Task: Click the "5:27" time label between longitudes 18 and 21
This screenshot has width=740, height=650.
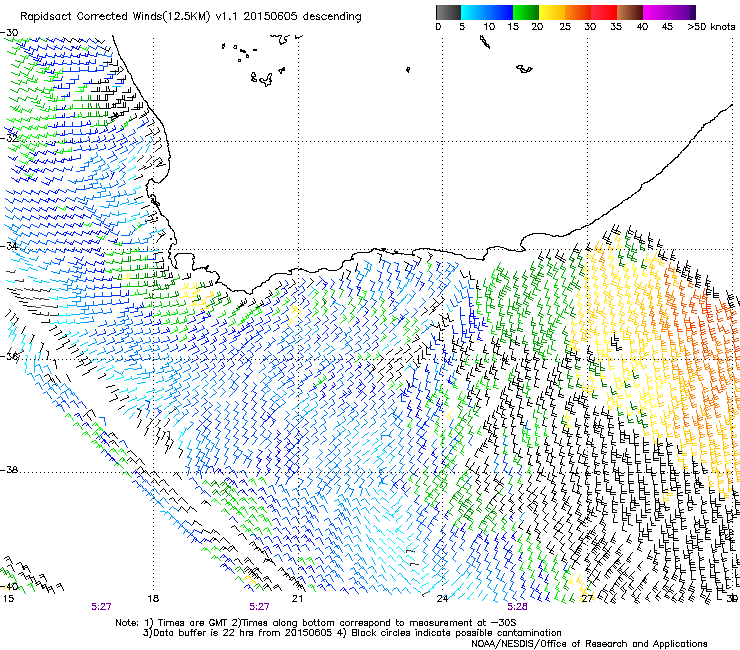Action: (x=259, y=607)
